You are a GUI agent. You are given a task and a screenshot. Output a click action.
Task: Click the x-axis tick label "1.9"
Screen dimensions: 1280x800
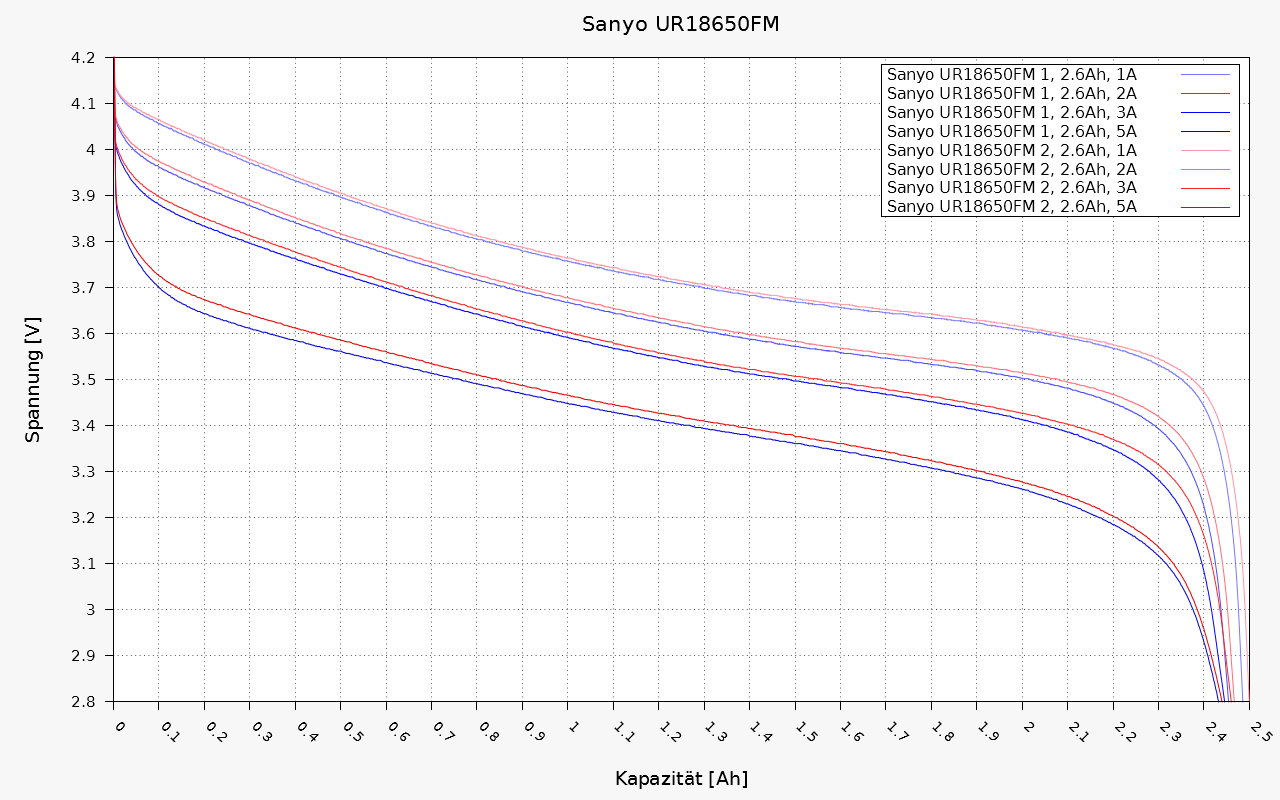987,732
